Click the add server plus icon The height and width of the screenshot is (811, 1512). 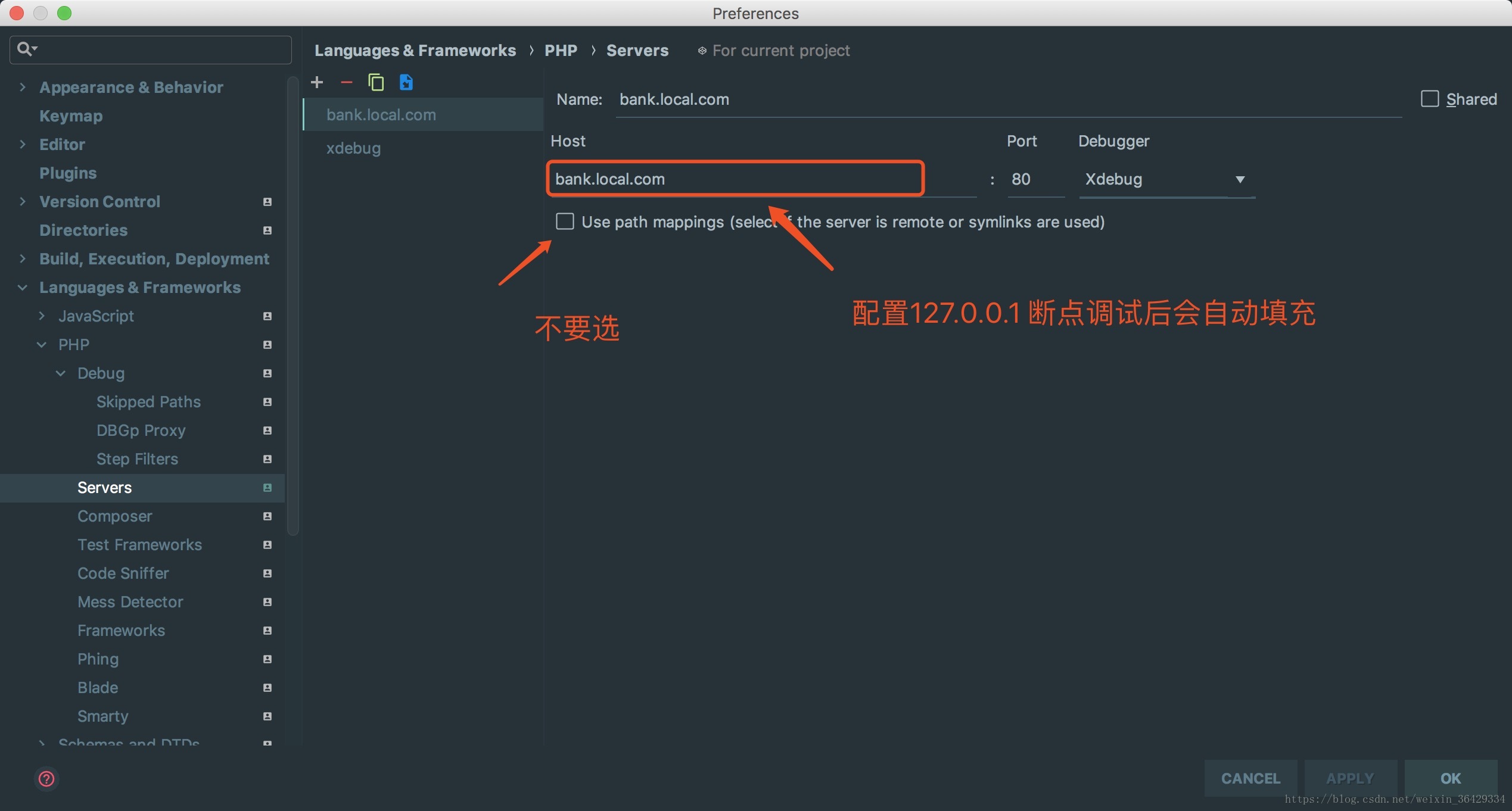click(317, 82)
